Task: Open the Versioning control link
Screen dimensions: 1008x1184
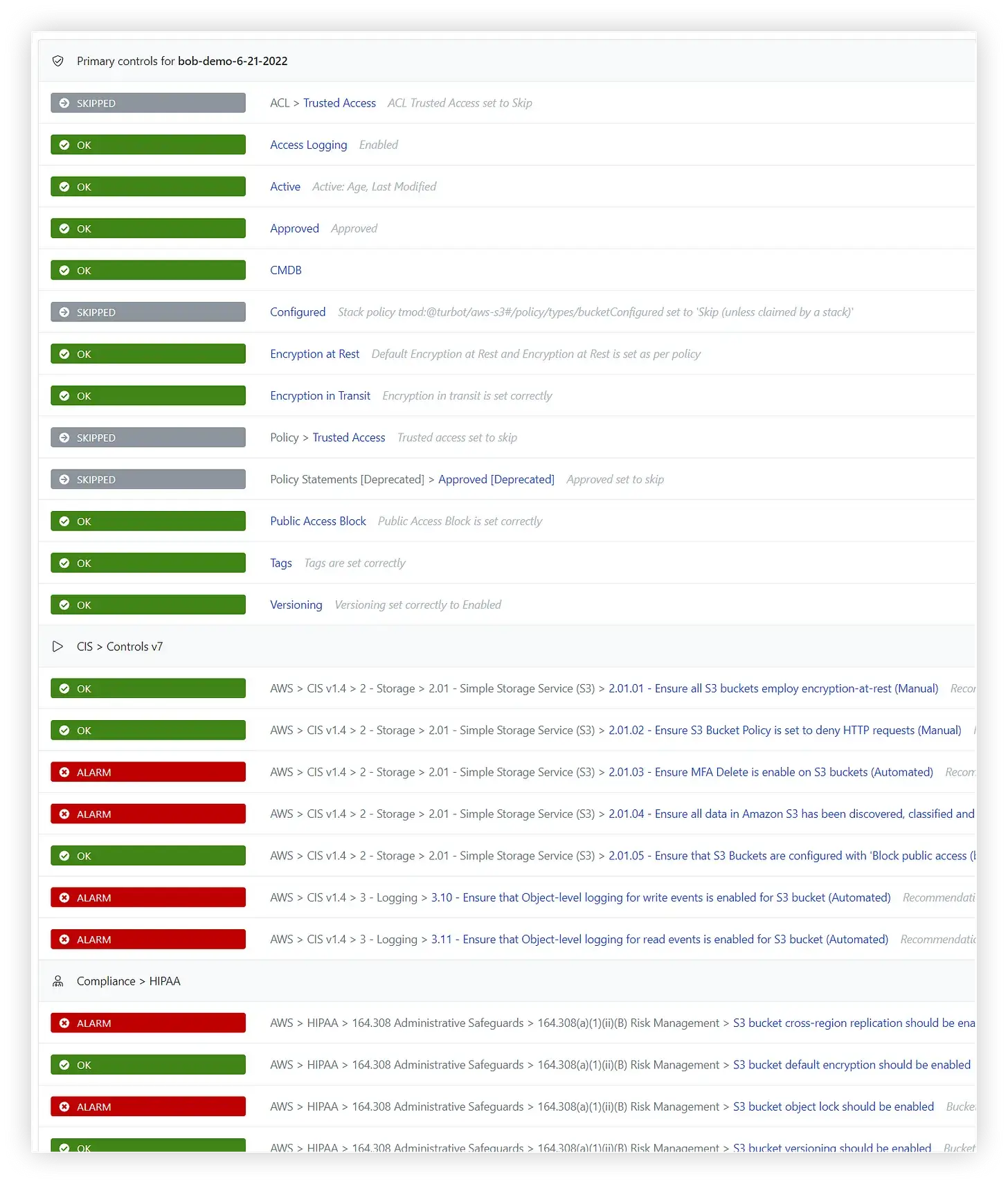Action: pyautogui.click(x=296, y=605)
